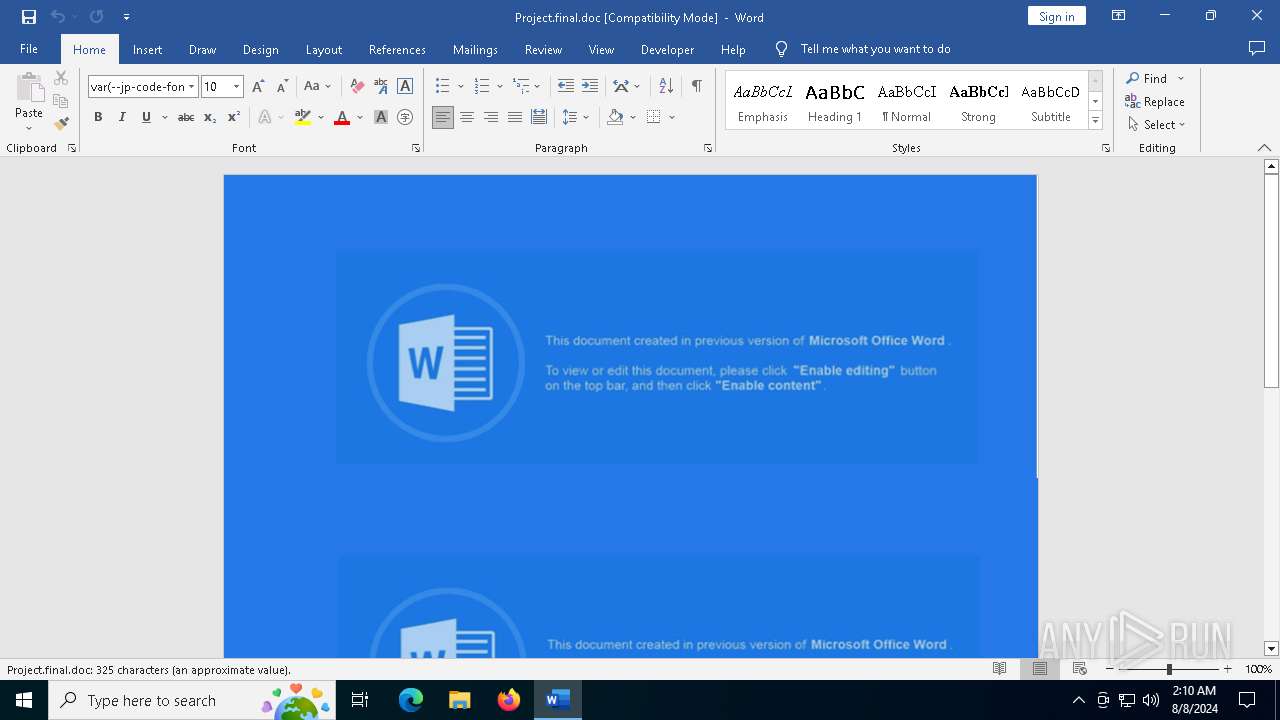Increase paragraph indent
The width and height of the screenshot is (1280, 720).
(x=590, y=86)
